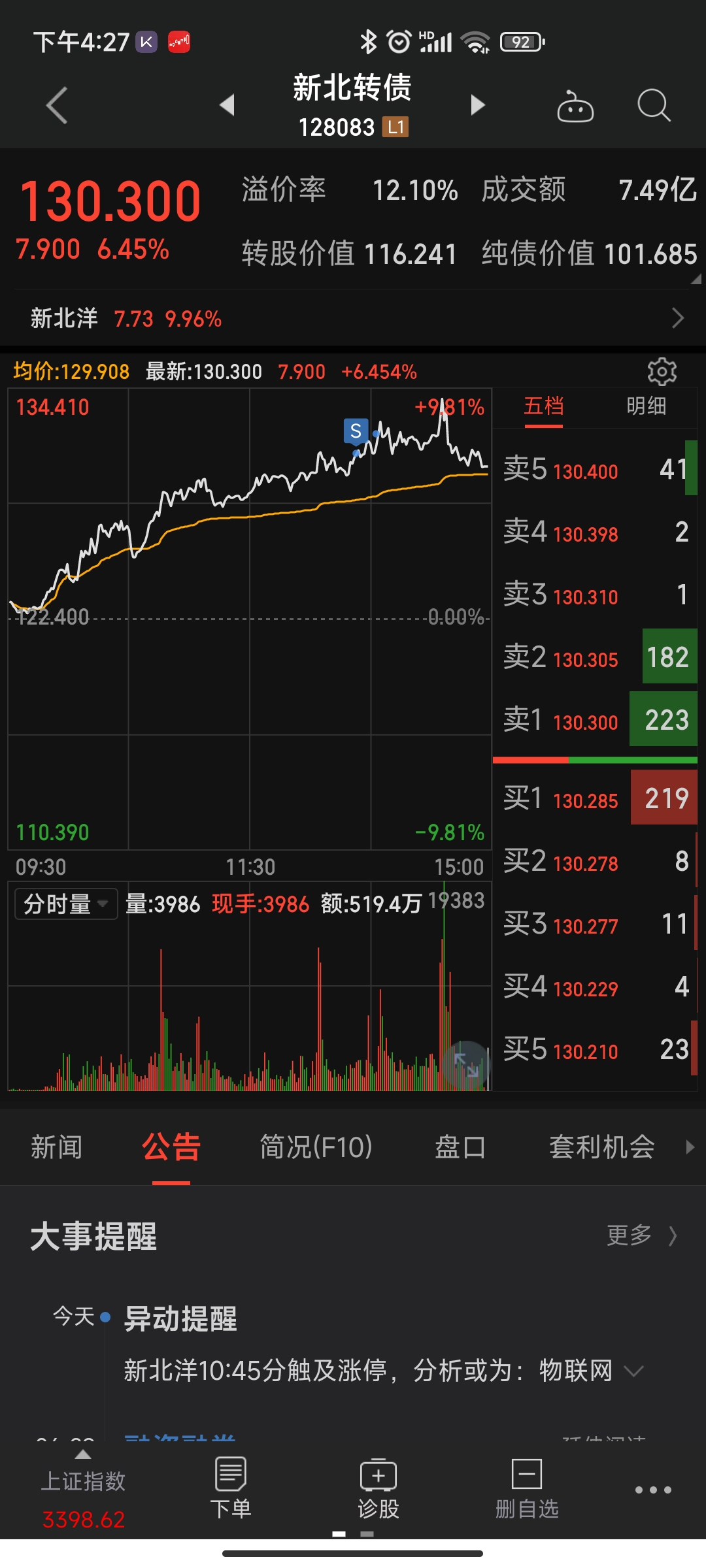Switch to next security with right triangle
The image size is (706, 1568).
478,105
